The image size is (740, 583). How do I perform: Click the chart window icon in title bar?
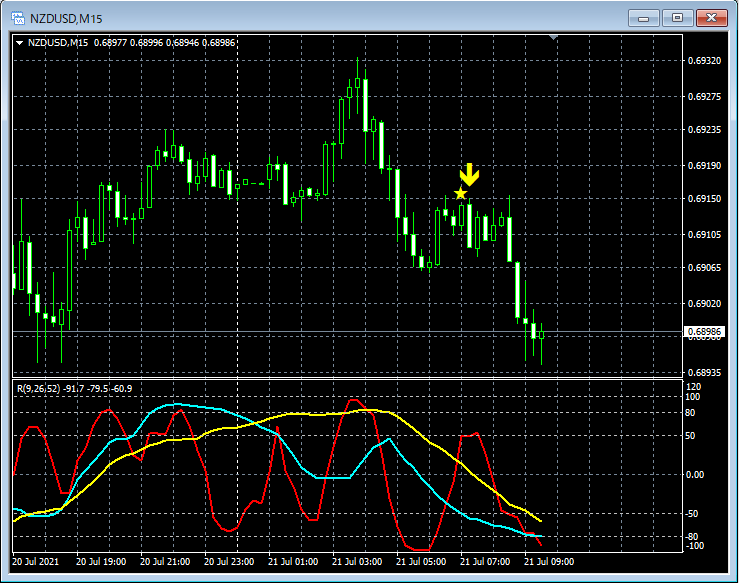point(18,18)
